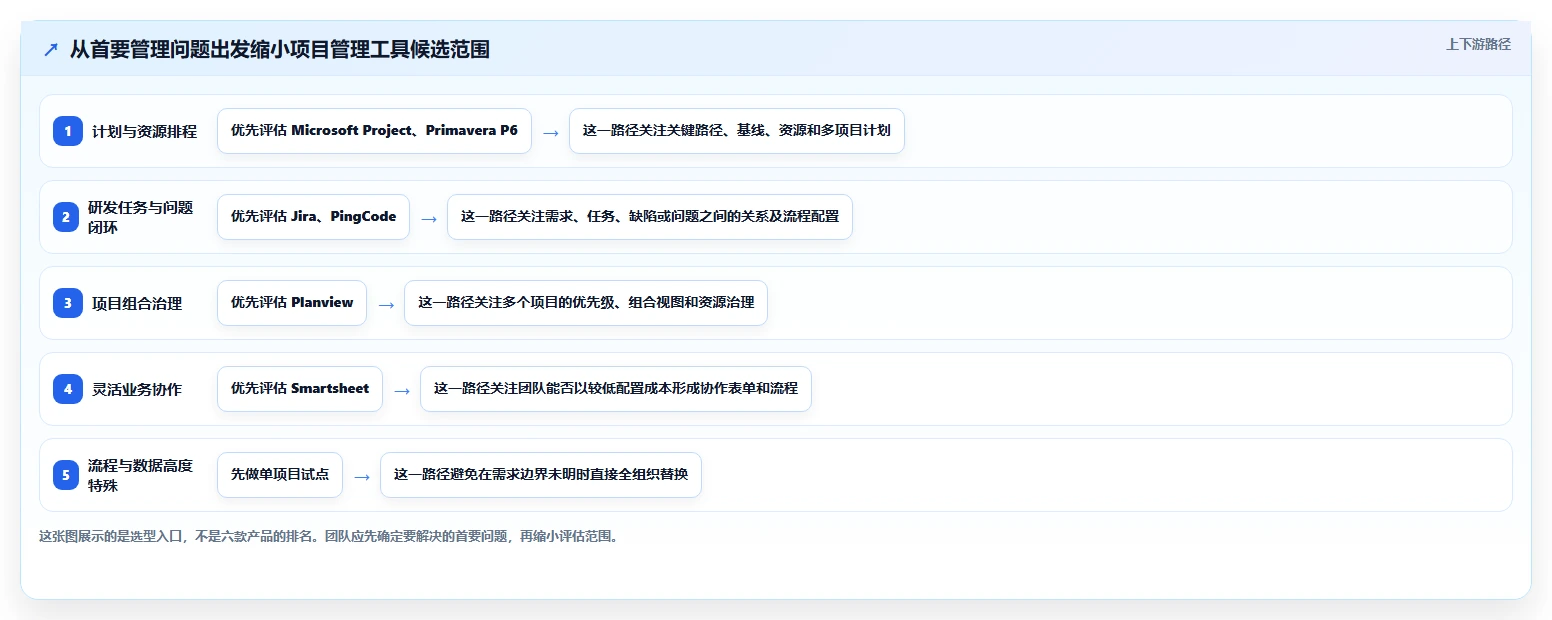1552x620 pixels.
Task: Click the arrow after the 先做单项目试点 box
Action: 362,476
